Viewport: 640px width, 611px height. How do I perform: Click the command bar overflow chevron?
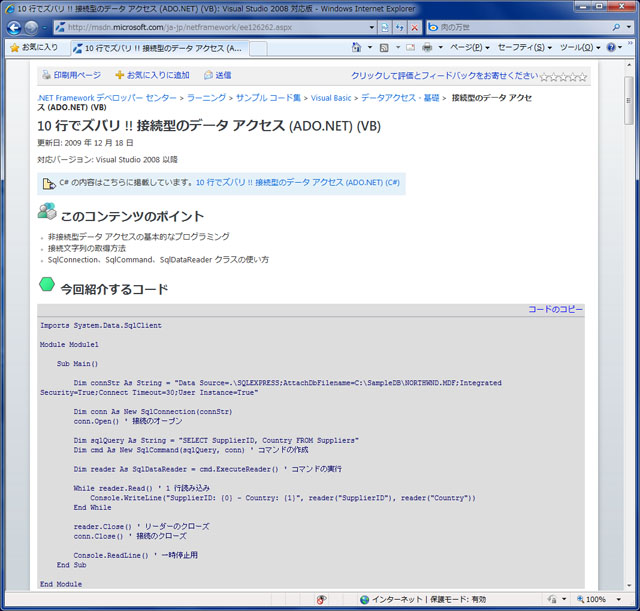tap(630, 43)
